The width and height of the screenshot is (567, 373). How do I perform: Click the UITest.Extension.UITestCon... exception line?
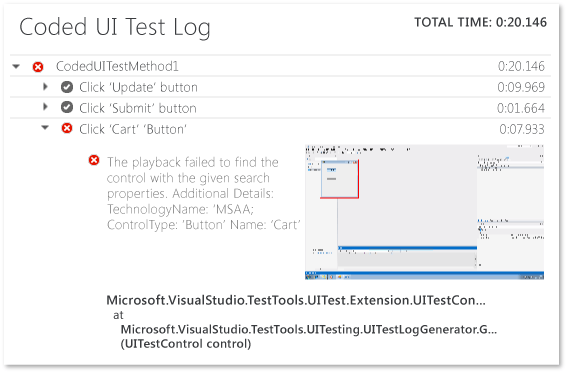tap(296, 300)
